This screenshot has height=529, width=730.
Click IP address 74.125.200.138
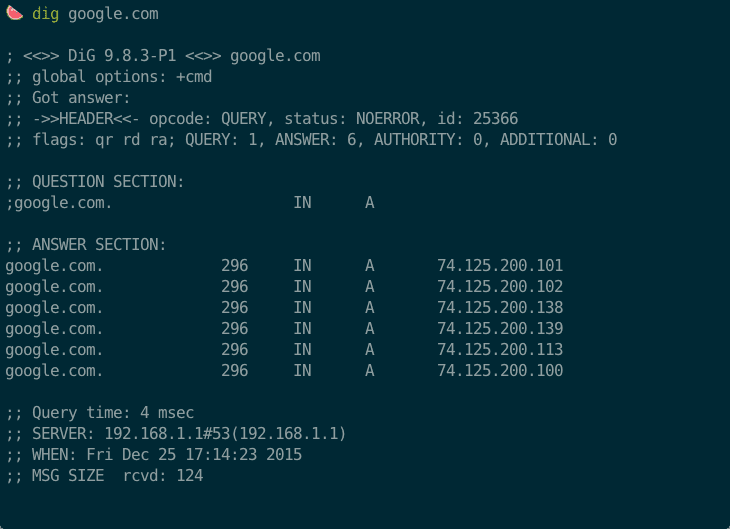coord(500,308)
